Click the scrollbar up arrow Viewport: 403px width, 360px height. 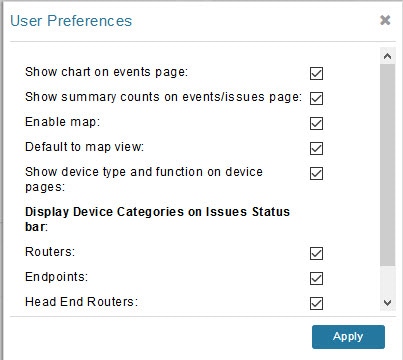coord(387,56)
